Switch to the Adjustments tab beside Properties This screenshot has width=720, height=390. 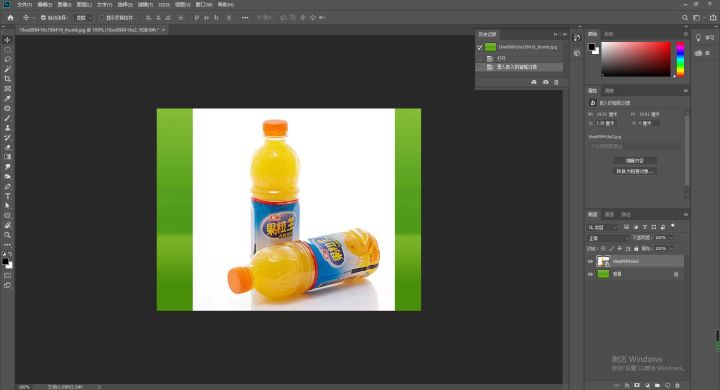tap(609, 91)
